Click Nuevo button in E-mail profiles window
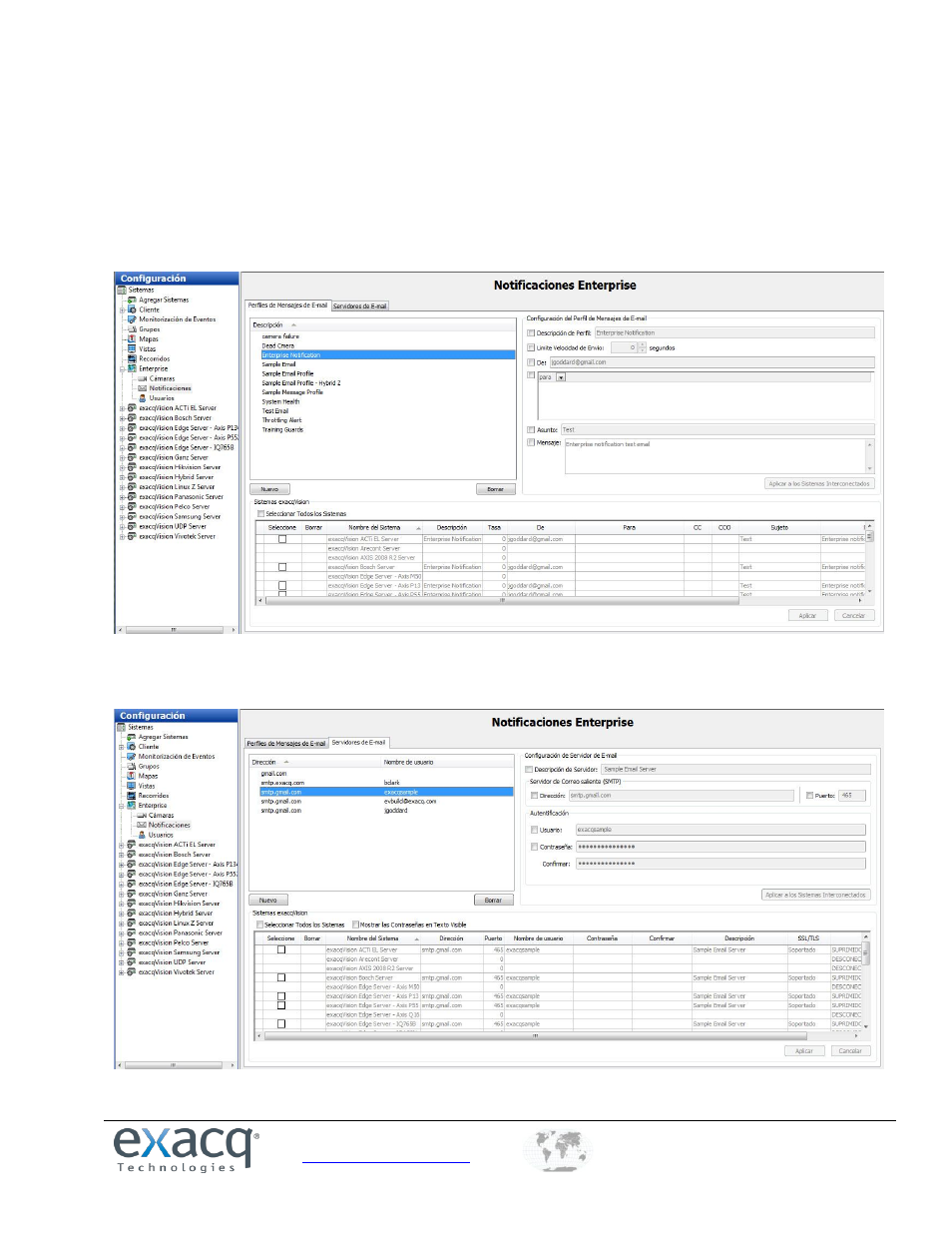 coord(269,489)
